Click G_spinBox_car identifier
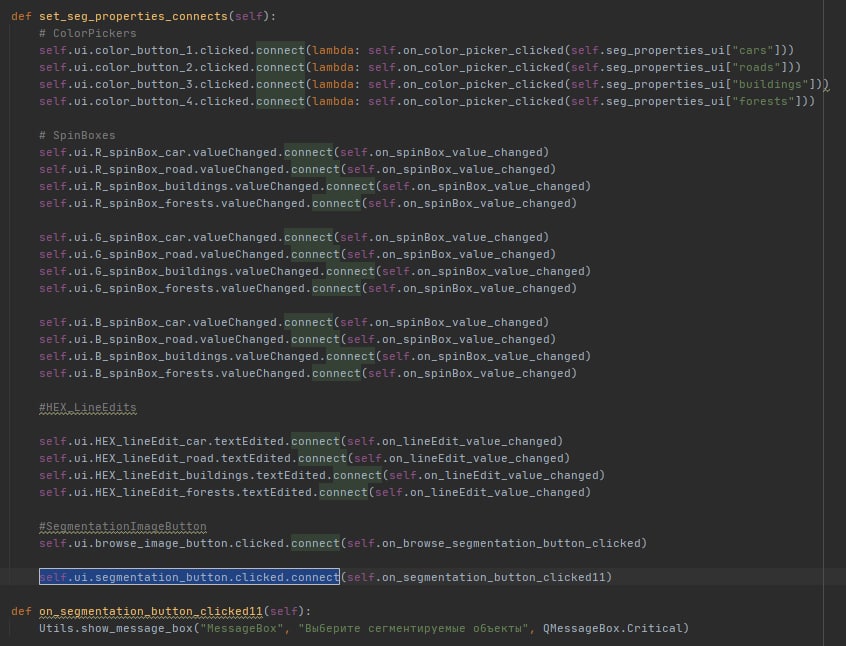 click(x=140, y=237)
